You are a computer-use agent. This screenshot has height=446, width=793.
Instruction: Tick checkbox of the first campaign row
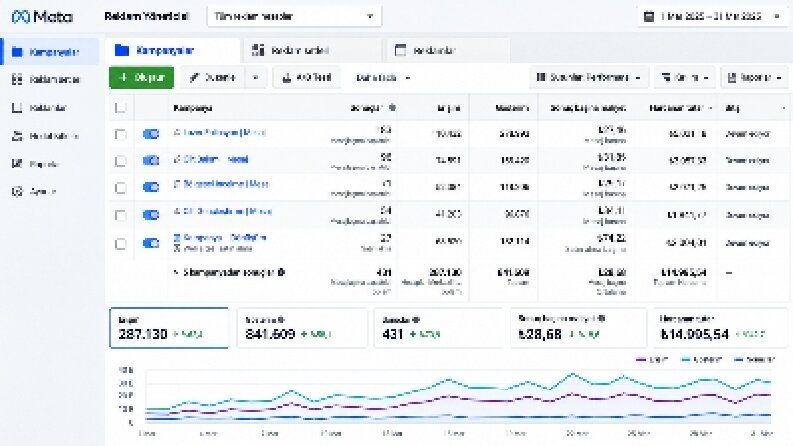point(120,134)
